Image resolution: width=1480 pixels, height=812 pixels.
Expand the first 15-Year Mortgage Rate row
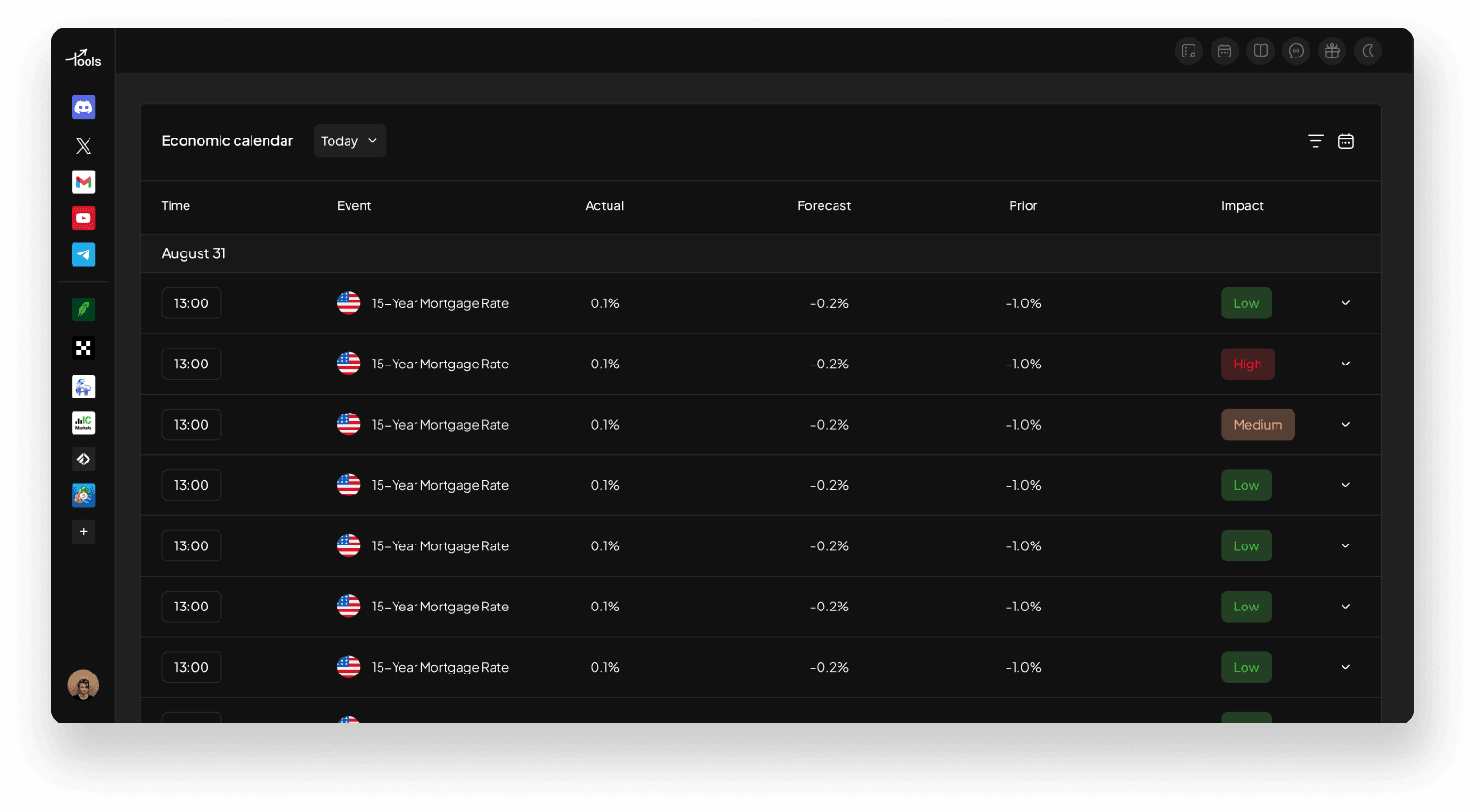click(1345, 303)
